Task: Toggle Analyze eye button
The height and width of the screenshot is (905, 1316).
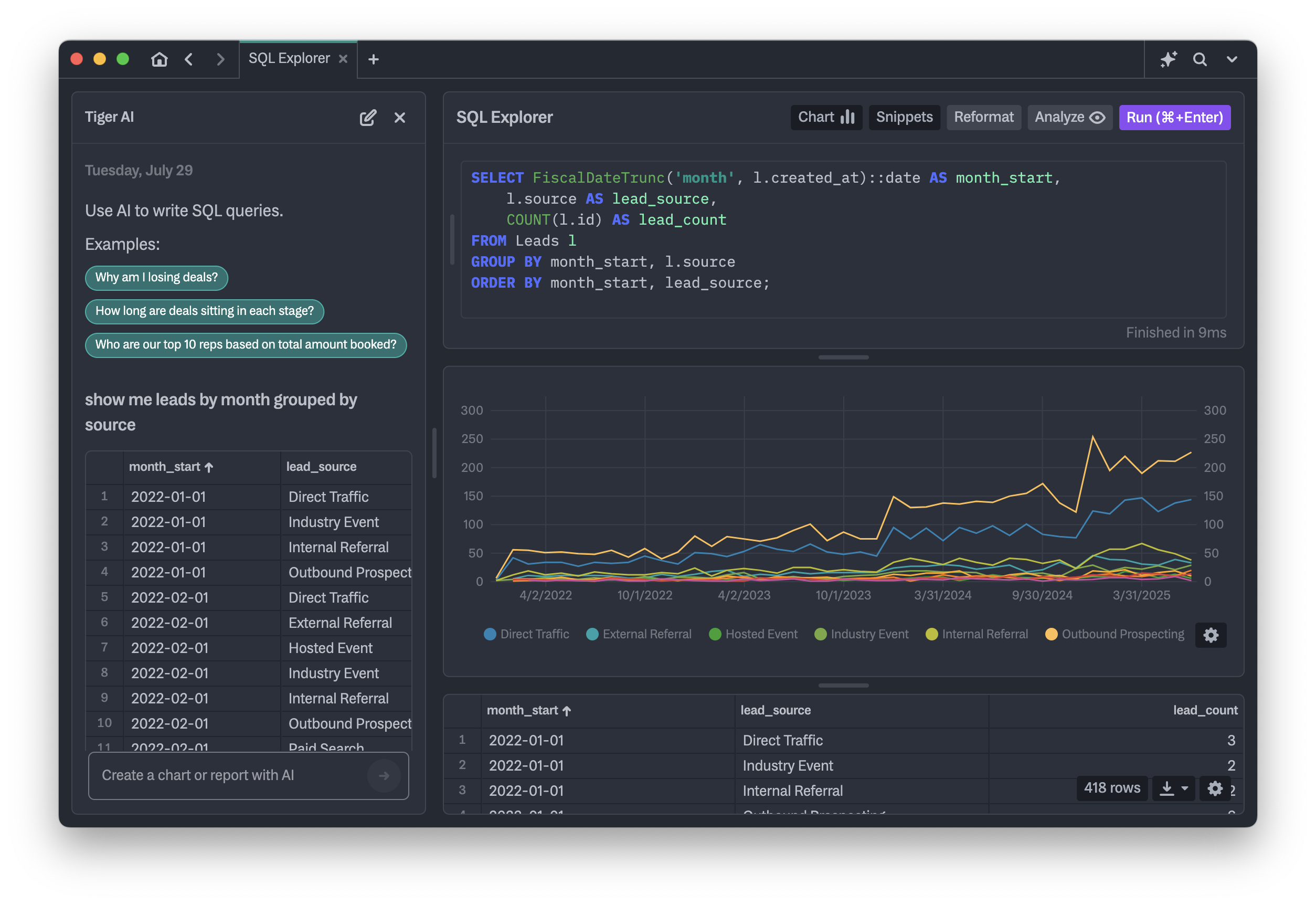Action: (1069, 118)
